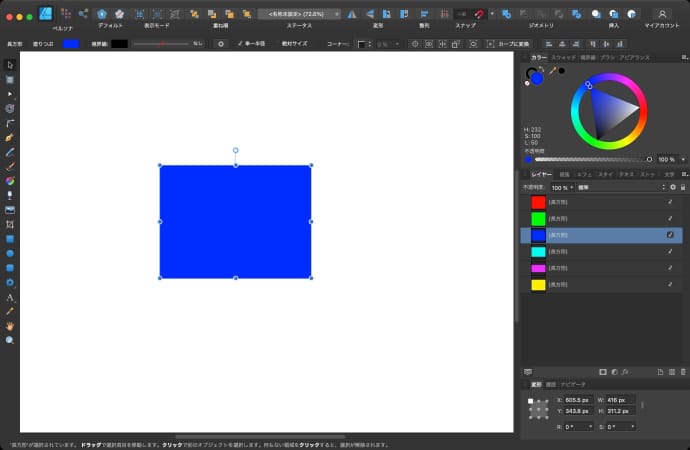Toggle visibility of selected blue layer
This screenshot has height=450, width=690.
pos(670,235)
